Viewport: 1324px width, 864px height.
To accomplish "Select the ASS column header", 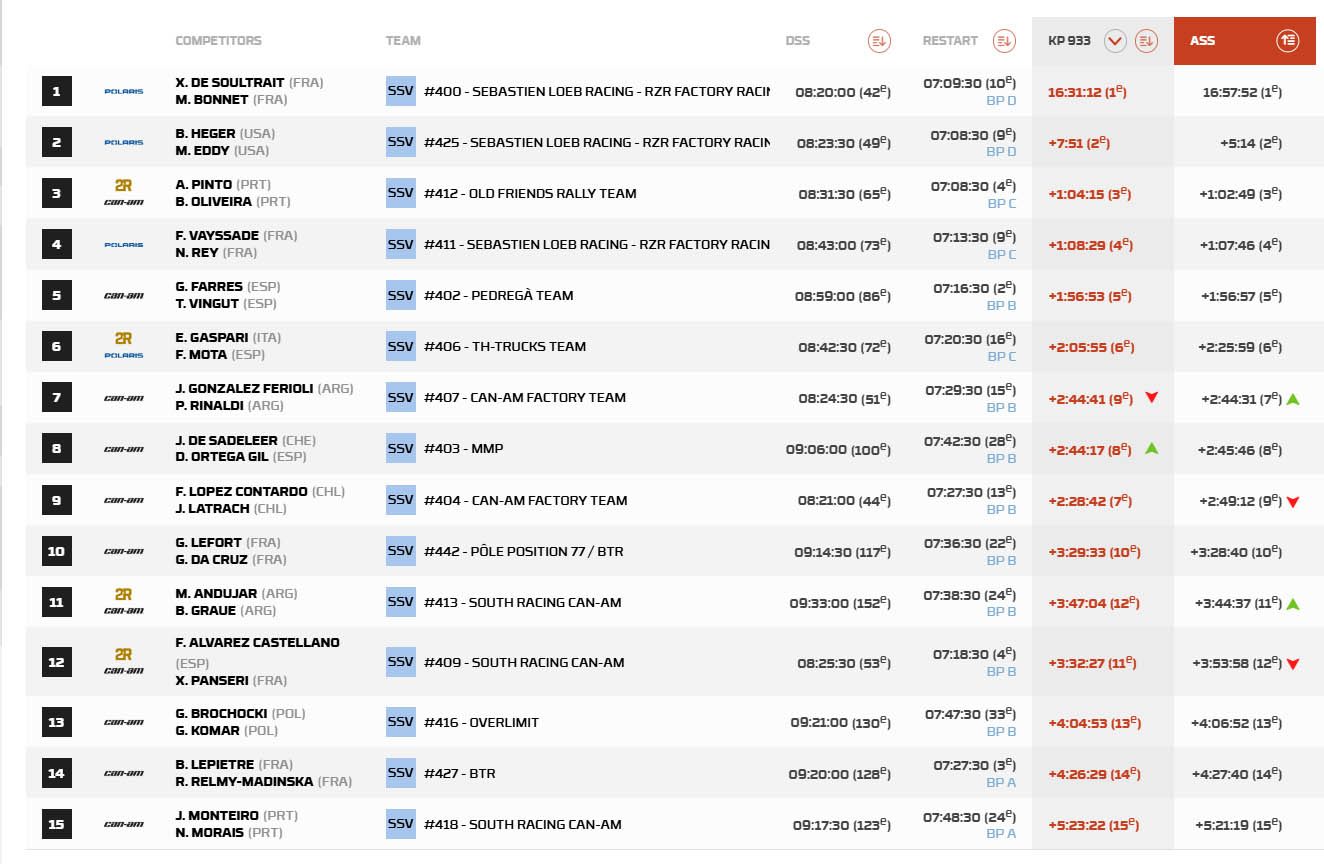I will [1202, 41].
